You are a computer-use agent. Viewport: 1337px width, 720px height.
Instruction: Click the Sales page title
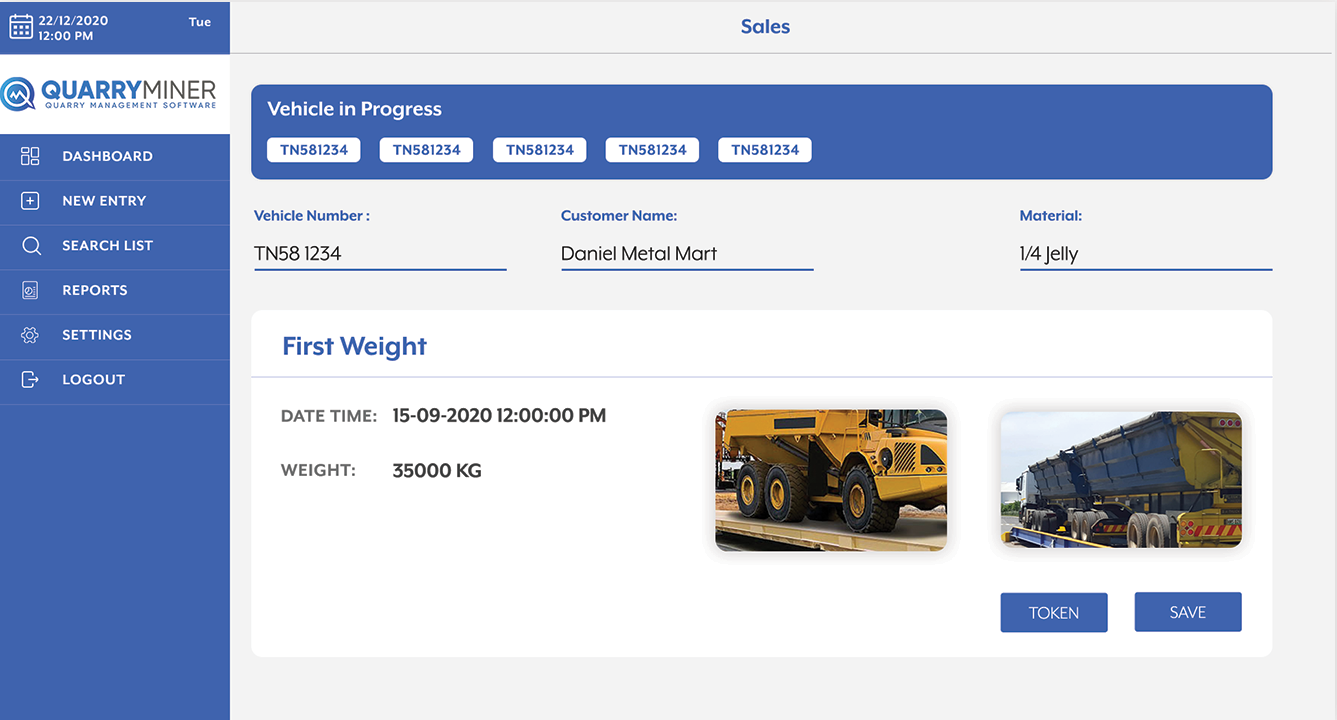765,27
